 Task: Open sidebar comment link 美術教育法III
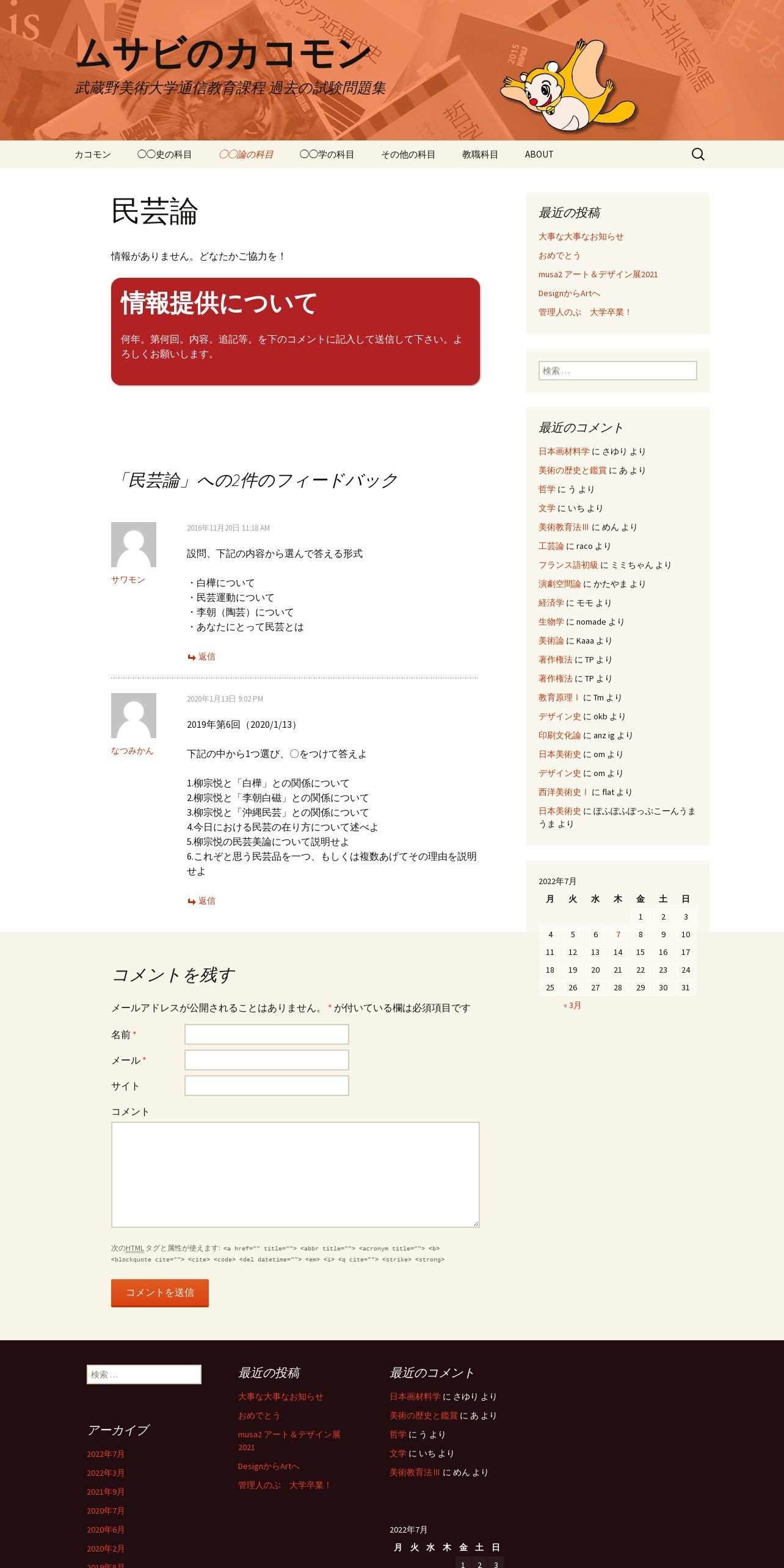[x=564, y=528]
